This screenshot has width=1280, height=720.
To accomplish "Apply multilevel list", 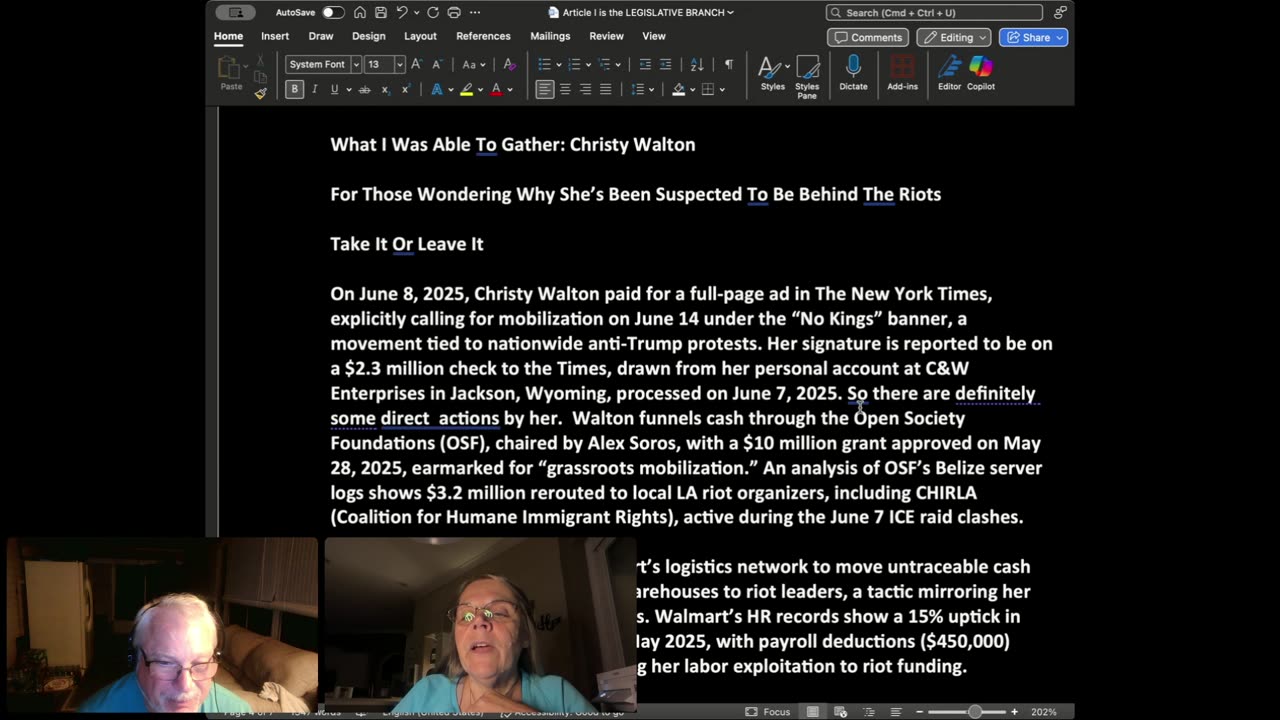I will tap(604, 64).
